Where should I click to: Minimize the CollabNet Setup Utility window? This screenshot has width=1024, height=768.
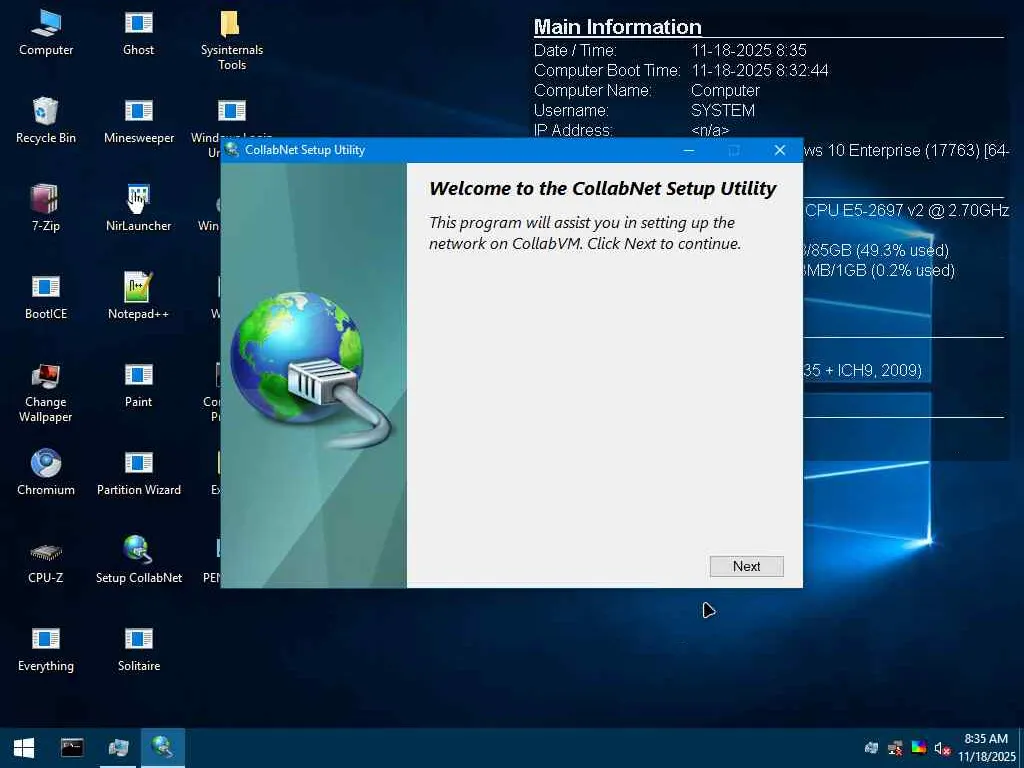click(x=688, y=150)
